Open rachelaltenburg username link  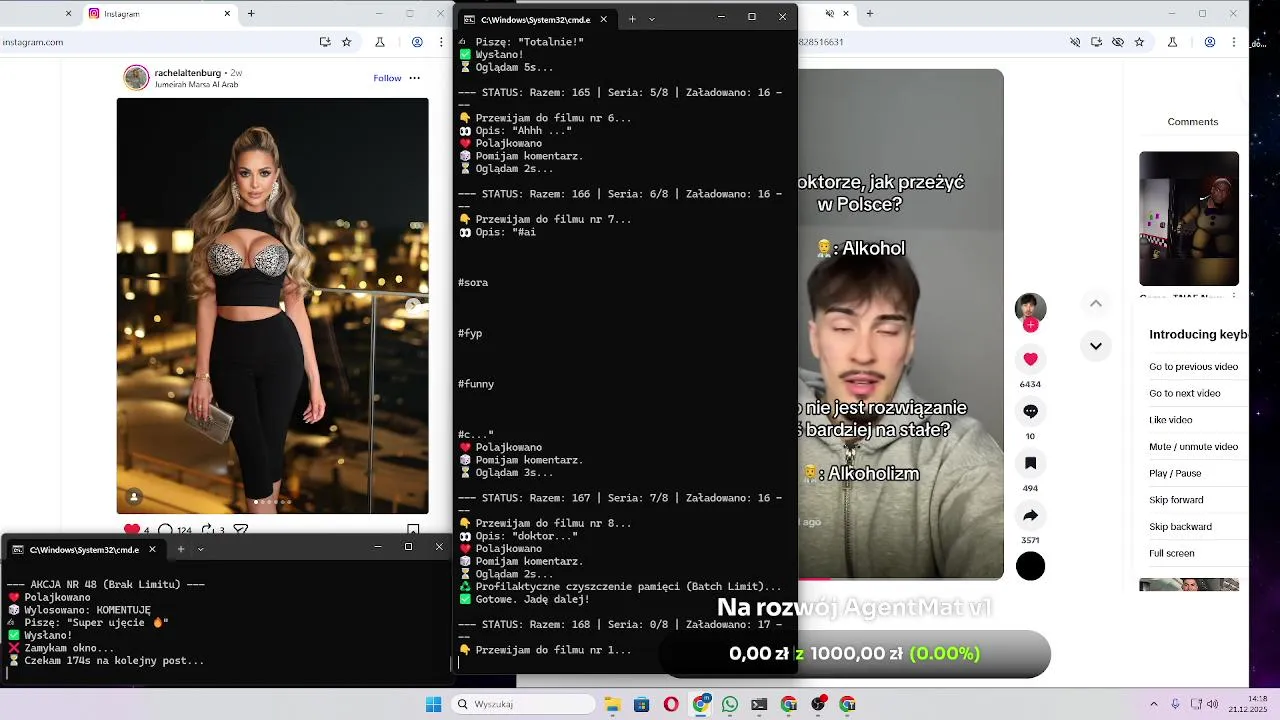pos(189,73)
